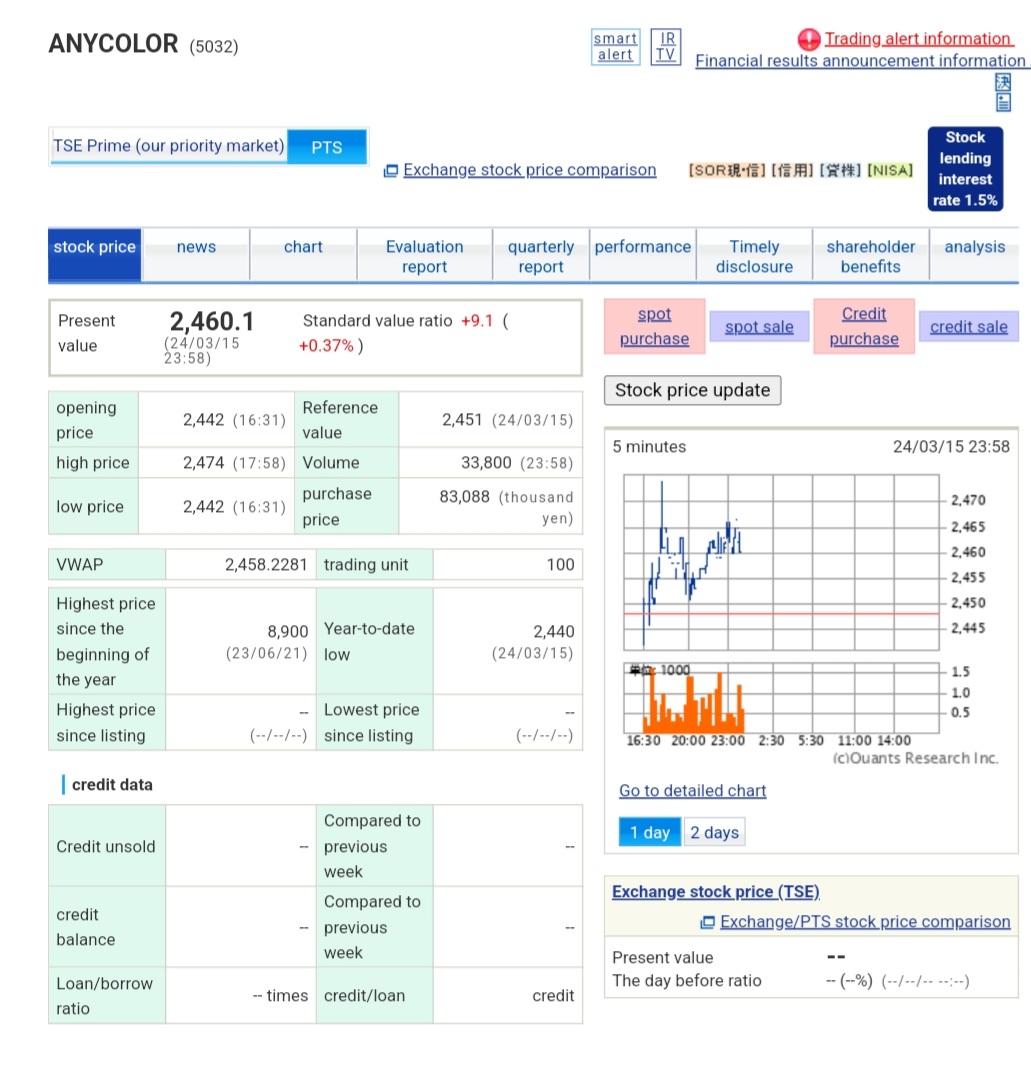Click the yearly highest price 8,900
Viewport: 1031px width, 1077px height.
pos(288,631)
